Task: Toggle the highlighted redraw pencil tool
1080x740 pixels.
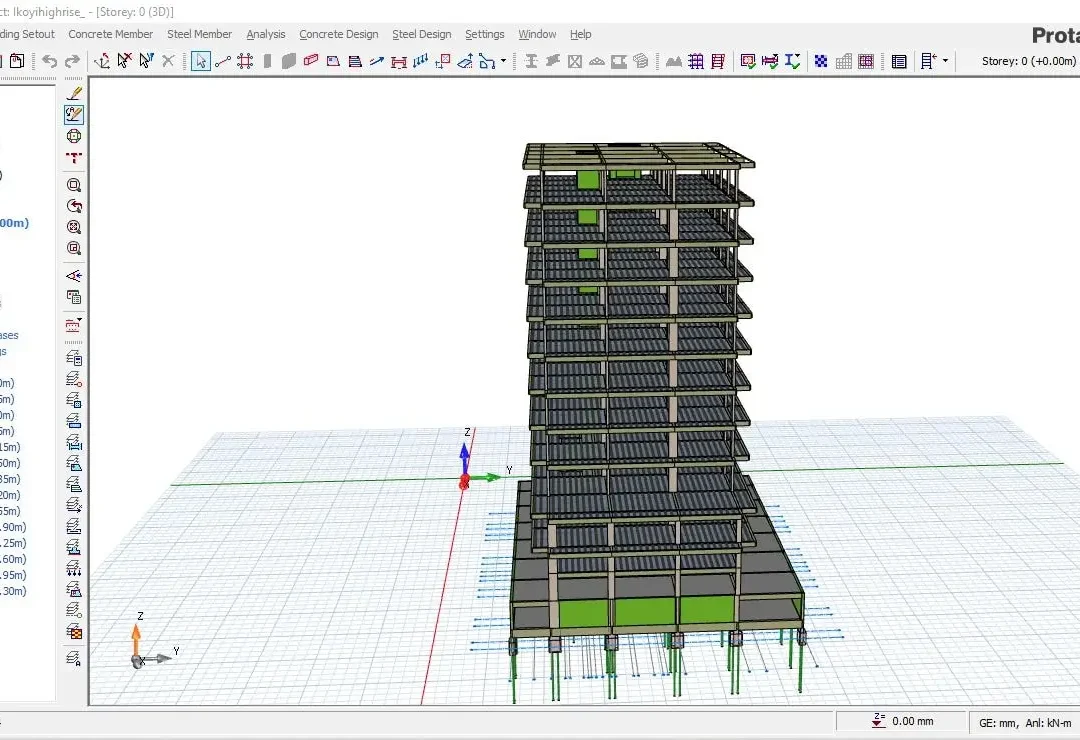Action: [x=74, y=114]
